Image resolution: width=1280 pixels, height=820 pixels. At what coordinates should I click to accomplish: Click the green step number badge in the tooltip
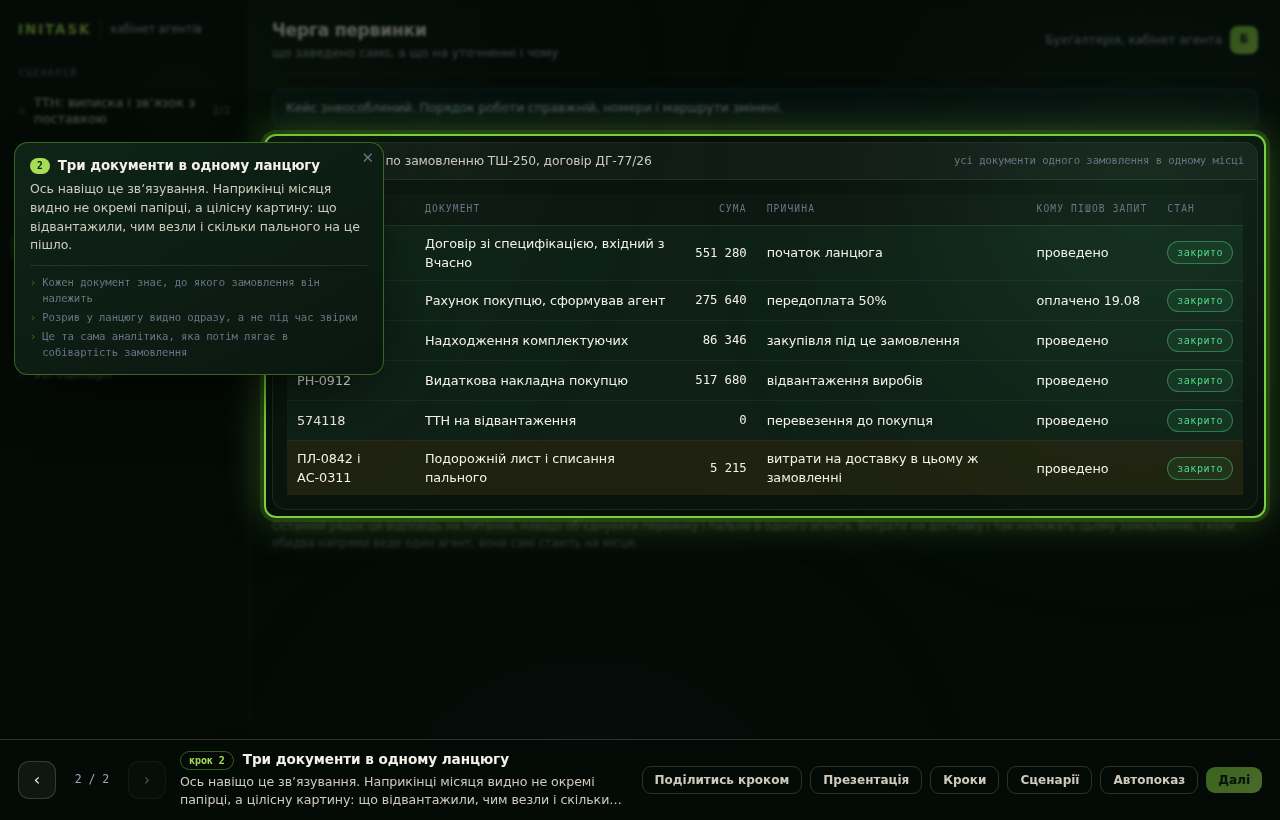[40, 166]
